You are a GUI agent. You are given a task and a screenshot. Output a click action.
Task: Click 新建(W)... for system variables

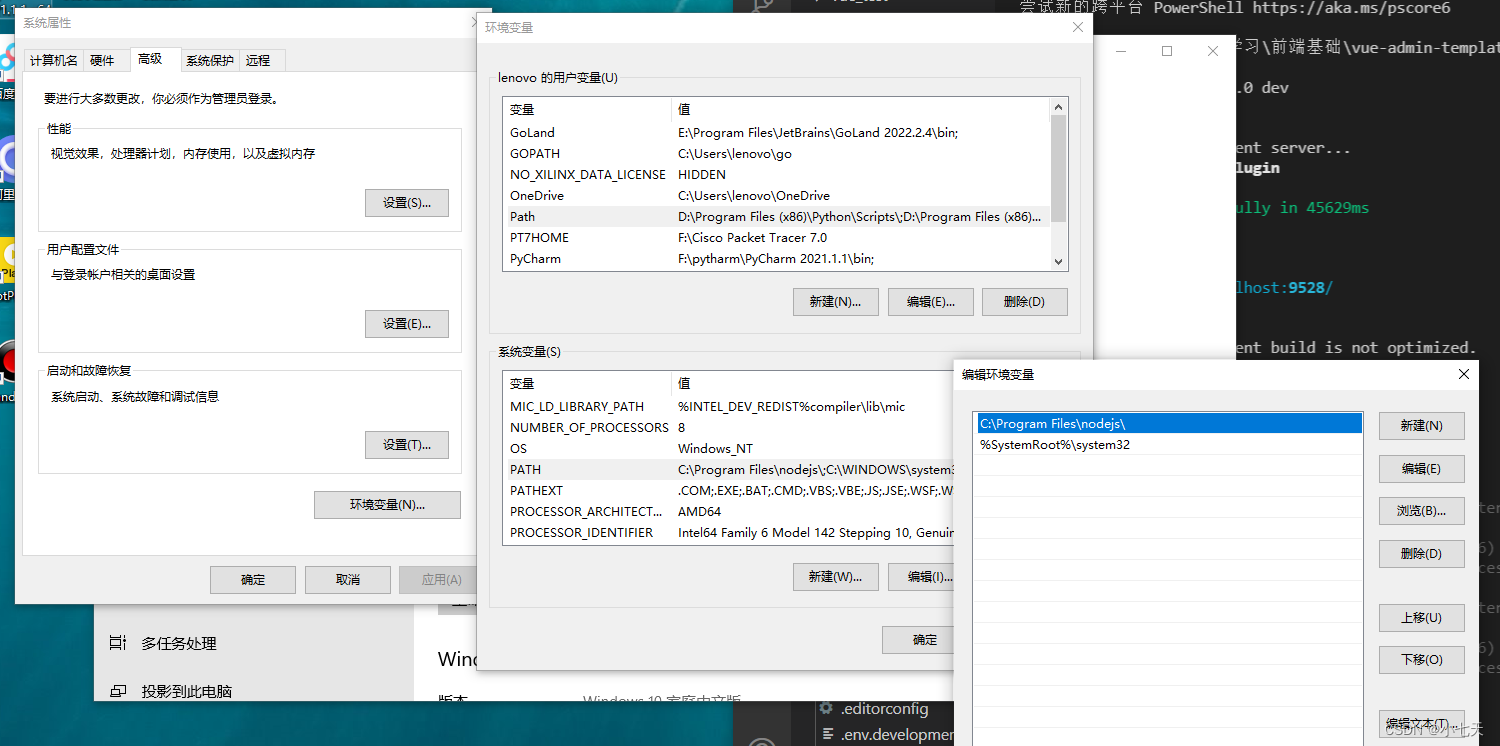tap(836, 577)
